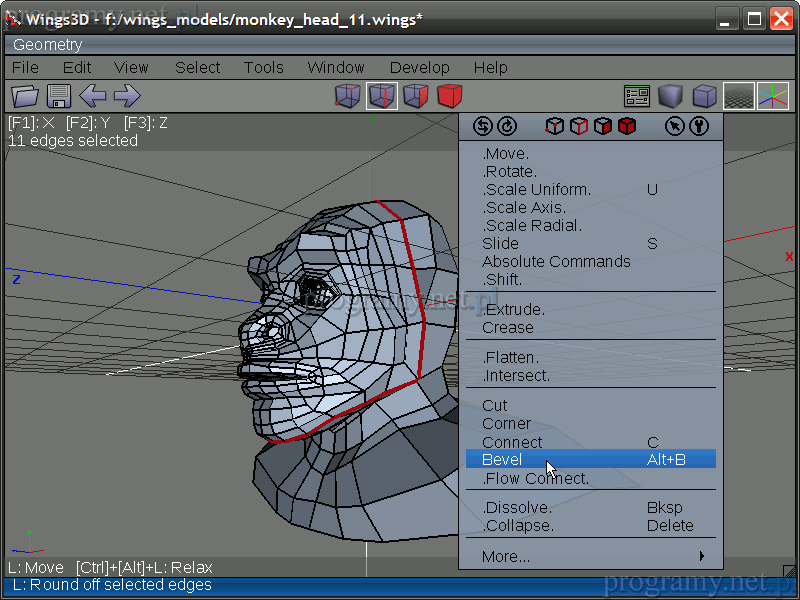Click the Redo right arrow icon
This screenshot has width=800, height=600.
[126, 96]
